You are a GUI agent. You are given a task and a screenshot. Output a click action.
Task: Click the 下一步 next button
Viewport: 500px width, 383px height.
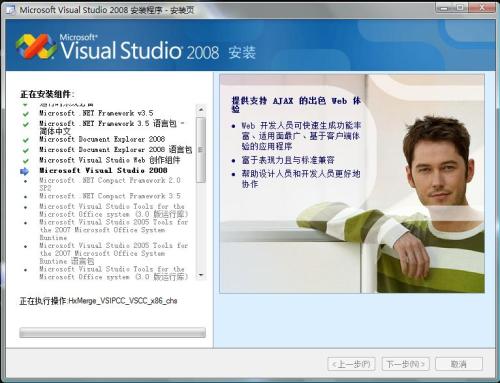pyautogui.click(x=405, y=364)
